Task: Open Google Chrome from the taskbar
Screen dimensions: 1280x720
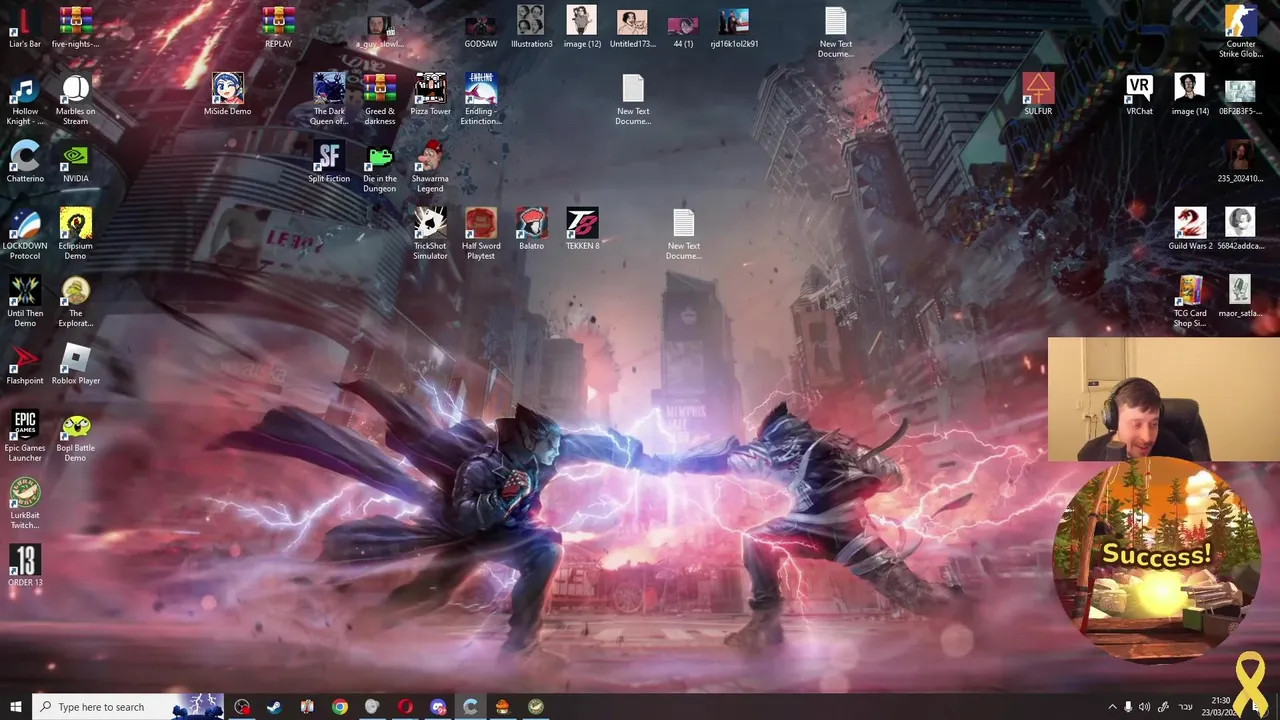Action: (x=340, y=707)
